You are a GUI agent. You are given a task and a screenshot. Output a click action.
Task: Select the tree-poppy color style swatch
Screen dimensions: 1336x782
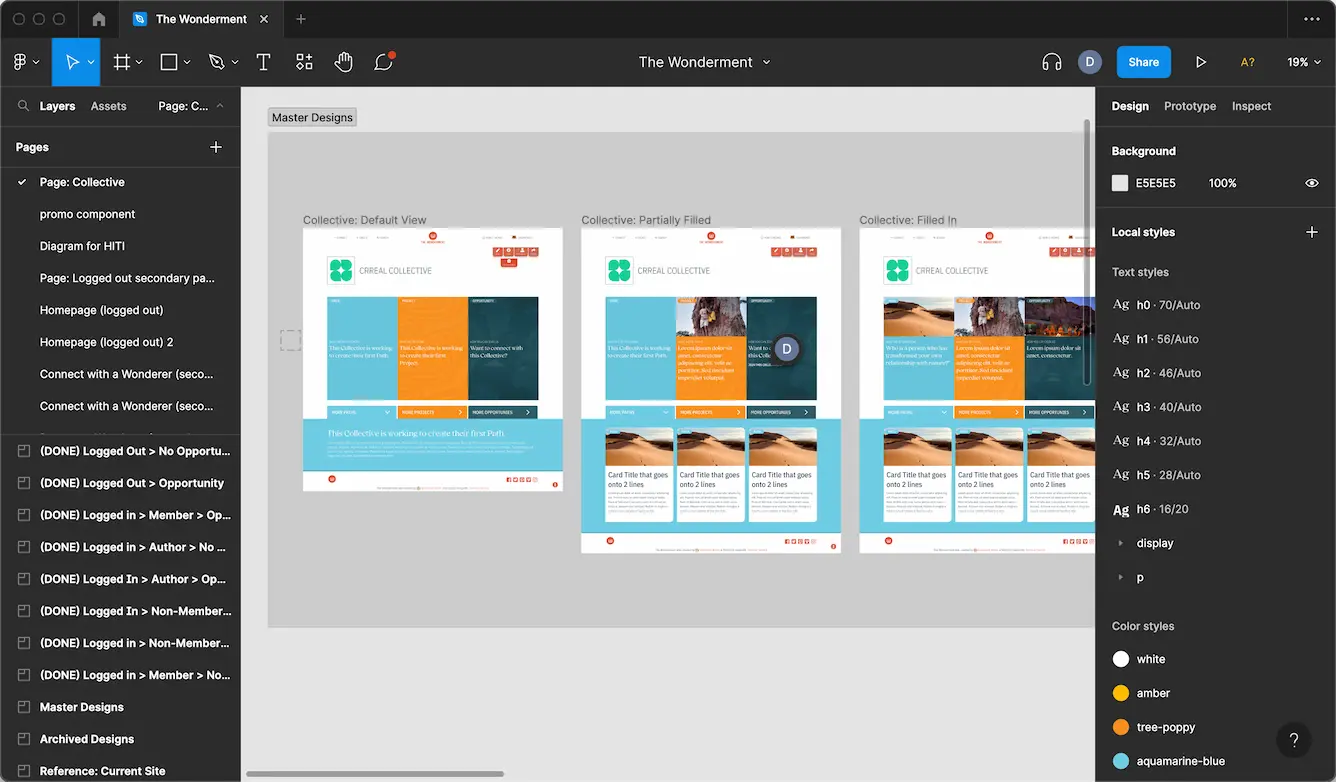click(1121, 727)
